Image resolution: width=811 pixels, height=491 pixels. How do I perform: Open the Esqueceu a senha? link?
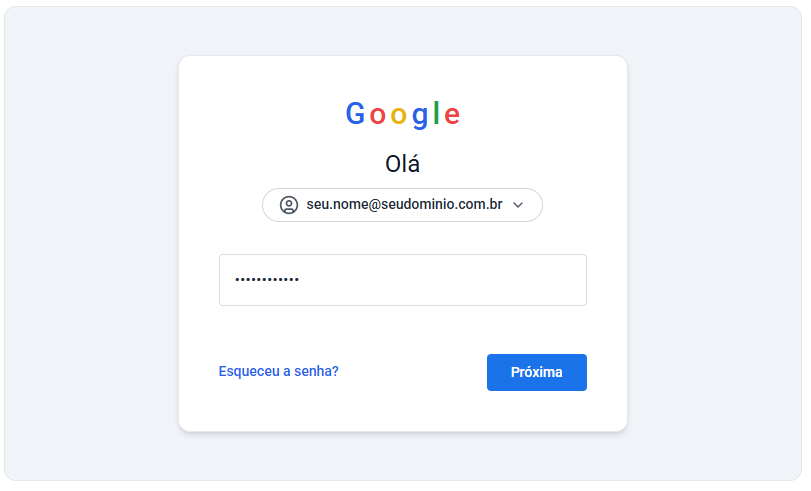[x=278, y=371]
